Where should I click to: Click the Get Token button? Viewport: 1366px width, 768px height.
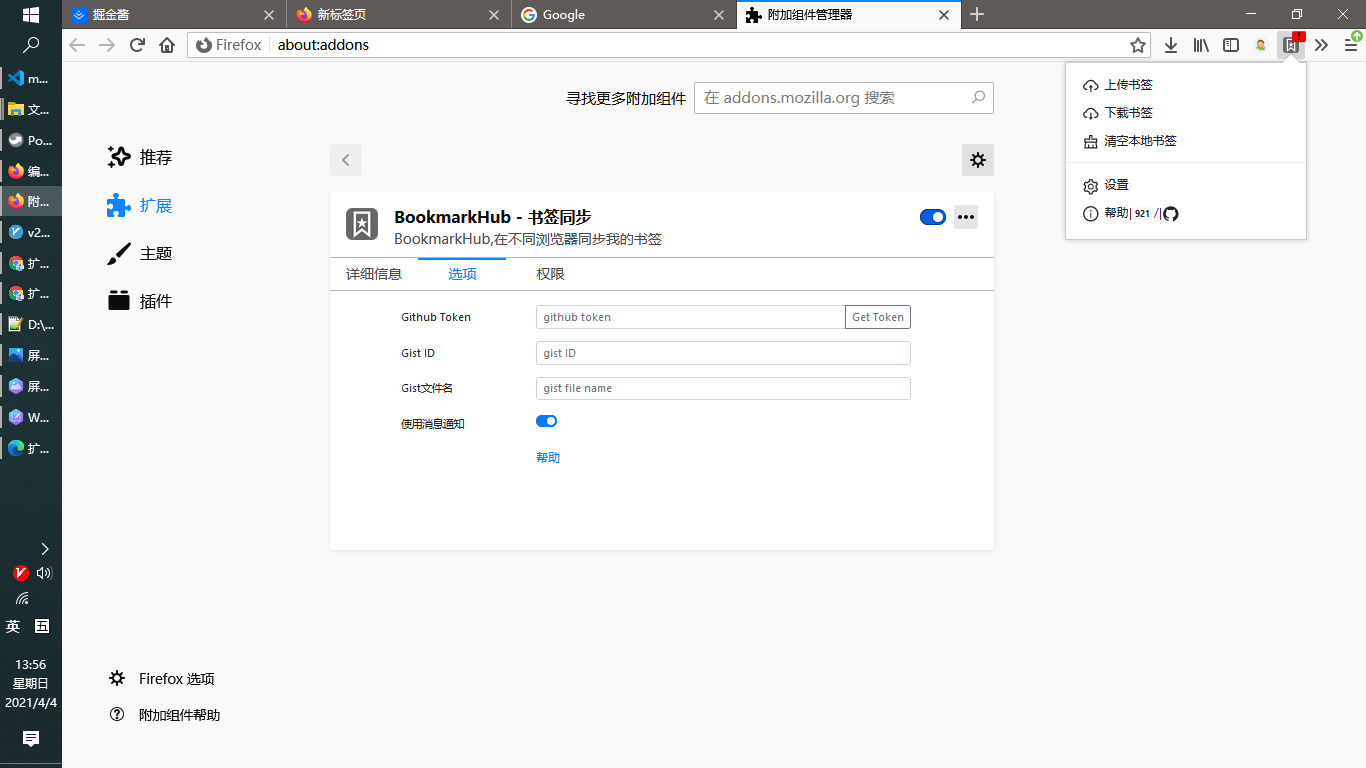click(878, 317)
